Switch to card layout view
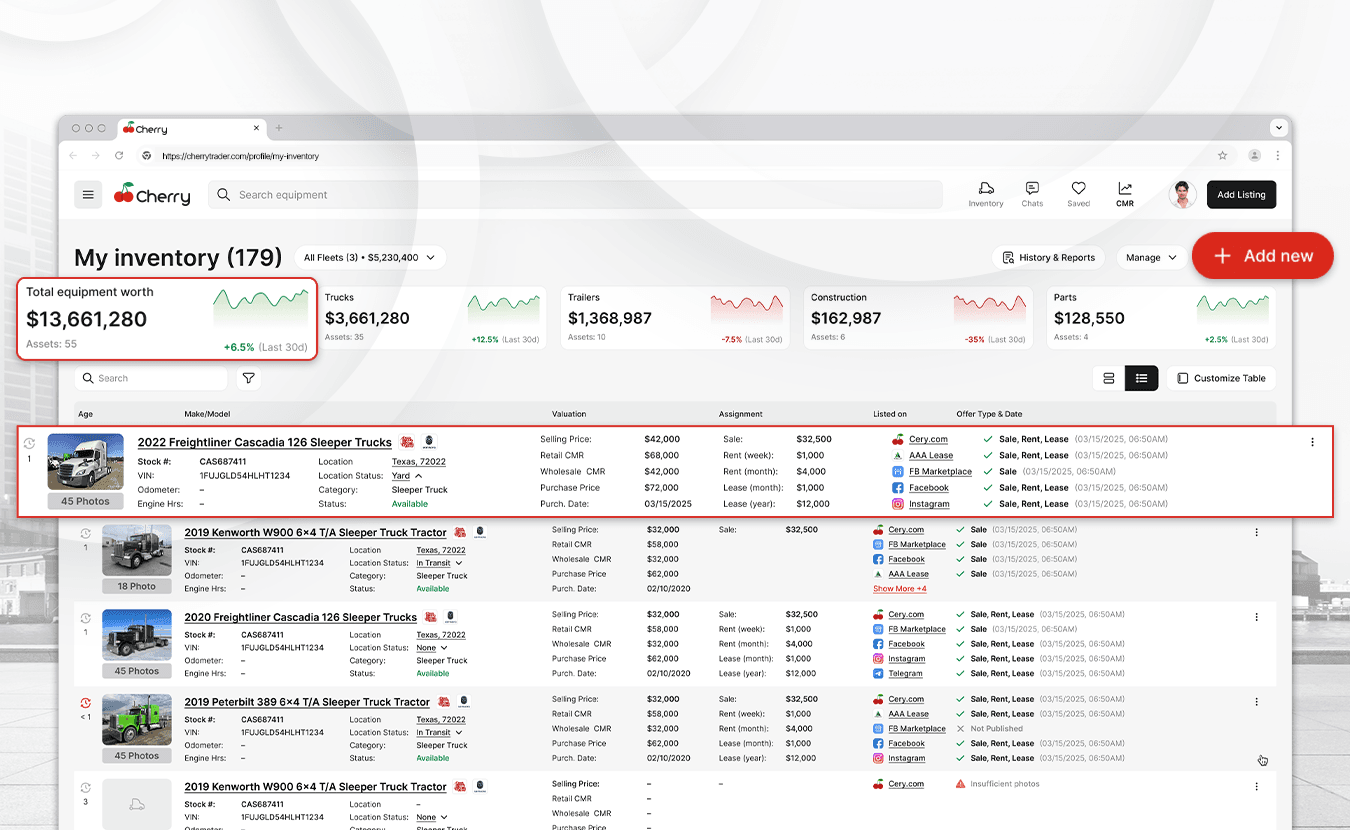1350x830 pixels. 1108,378
